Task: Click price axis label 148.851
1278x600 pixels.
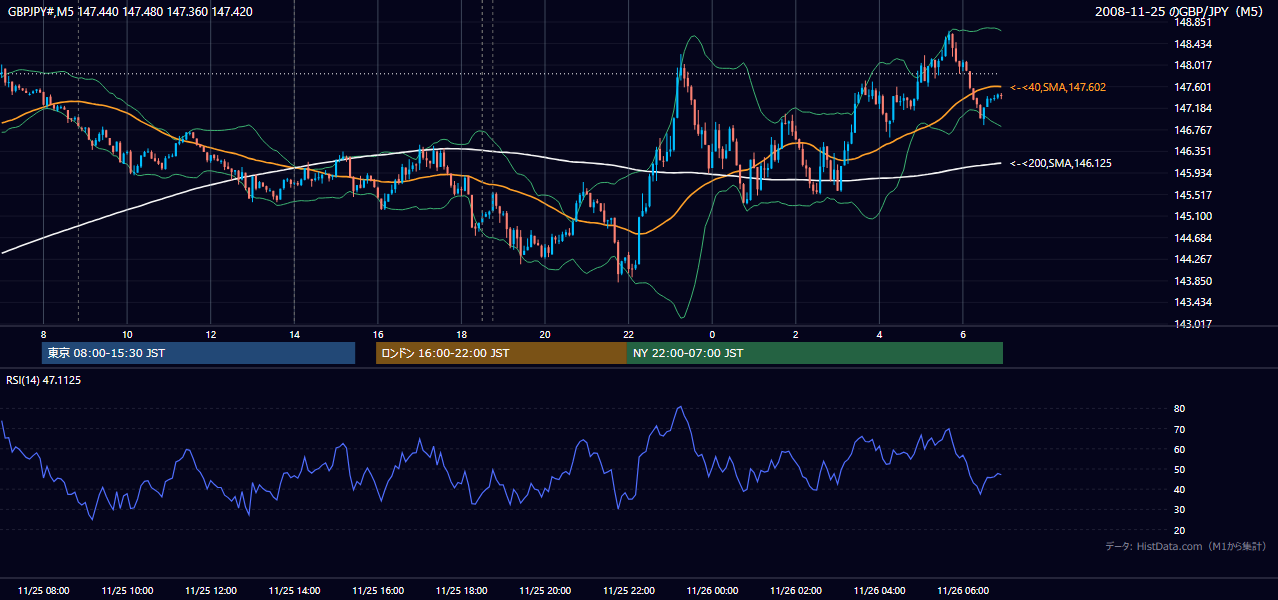Action: point(1195,22)
